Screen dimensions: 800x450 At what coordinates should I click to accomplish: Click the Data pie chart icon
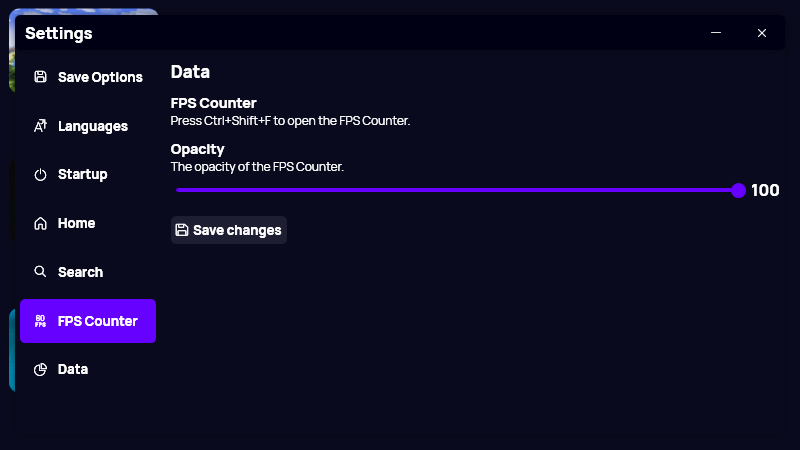(x=40, y=369)
